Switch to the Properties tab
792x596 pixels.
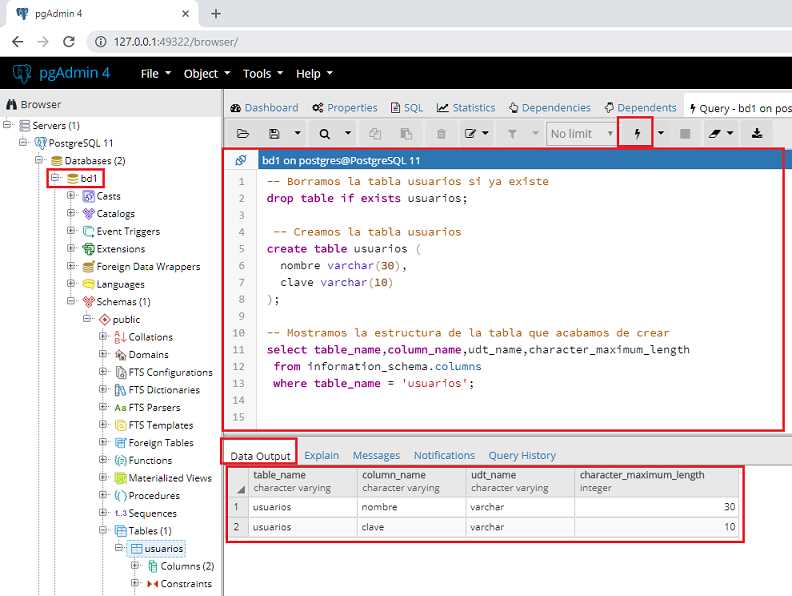[345, 108]
